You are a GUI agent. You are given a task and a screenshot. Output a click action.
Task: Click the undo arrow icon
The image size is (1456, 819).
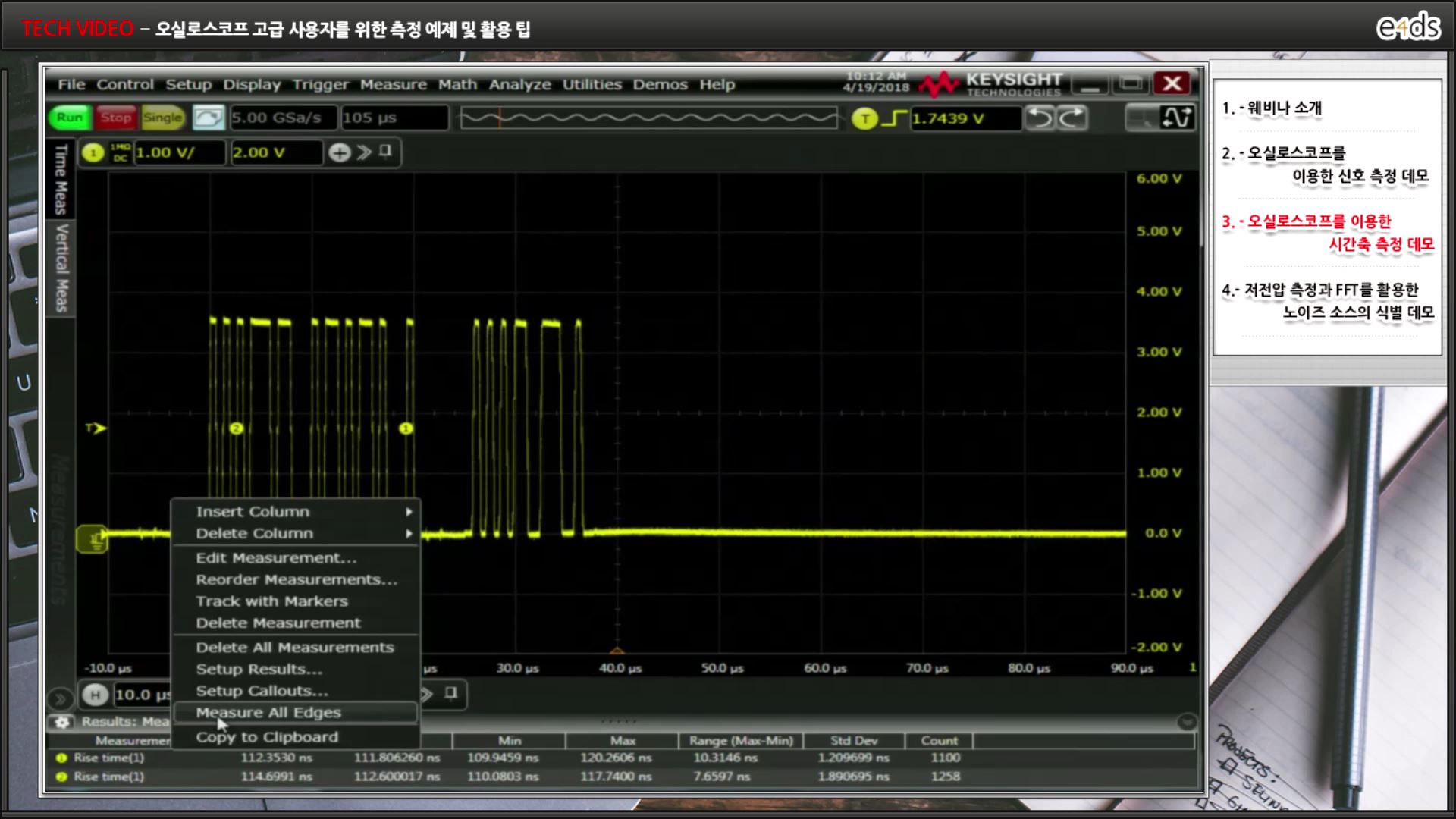(1040, 118)
